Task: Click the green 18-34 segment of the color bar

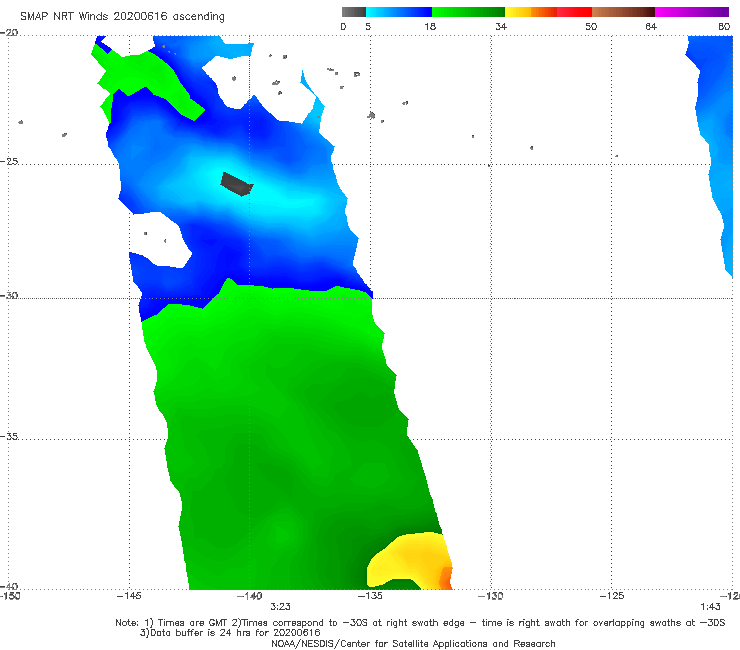Action: click(468, 12)
